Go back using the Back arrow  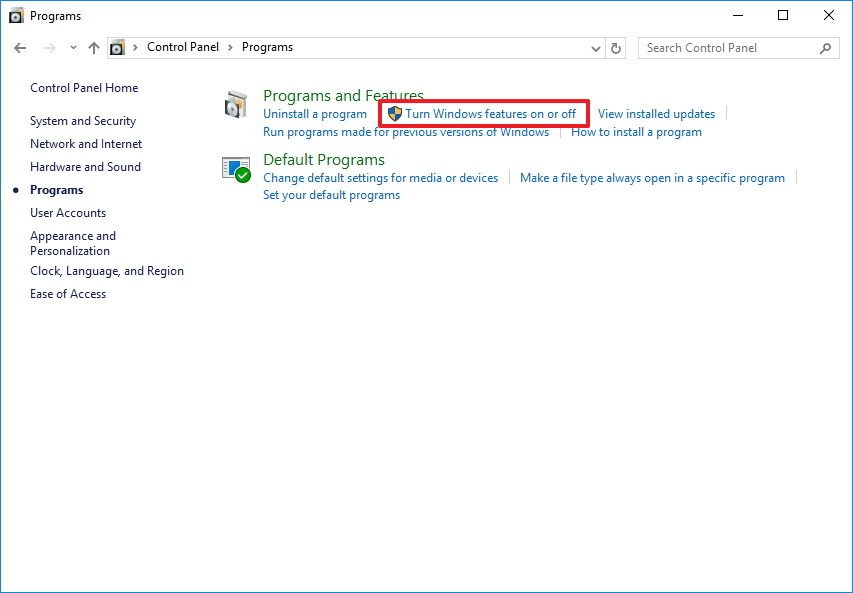pos(20,48)
